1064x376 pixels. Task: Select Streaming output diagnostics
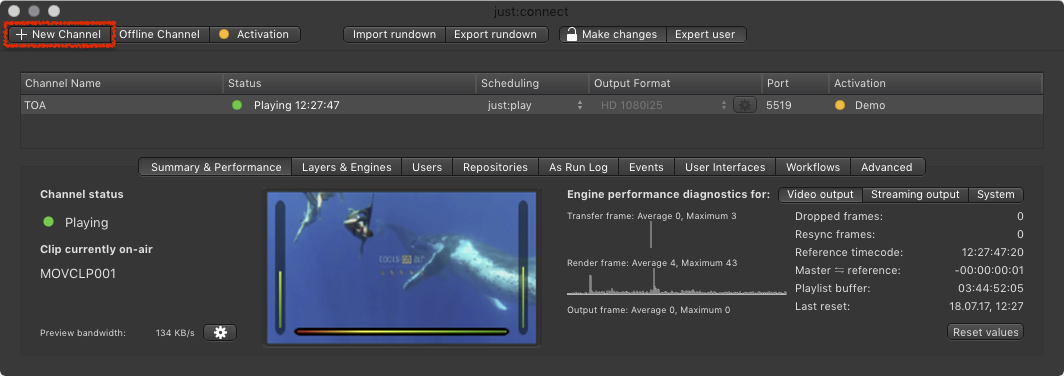pyautogui.click(x=915, y=195)
